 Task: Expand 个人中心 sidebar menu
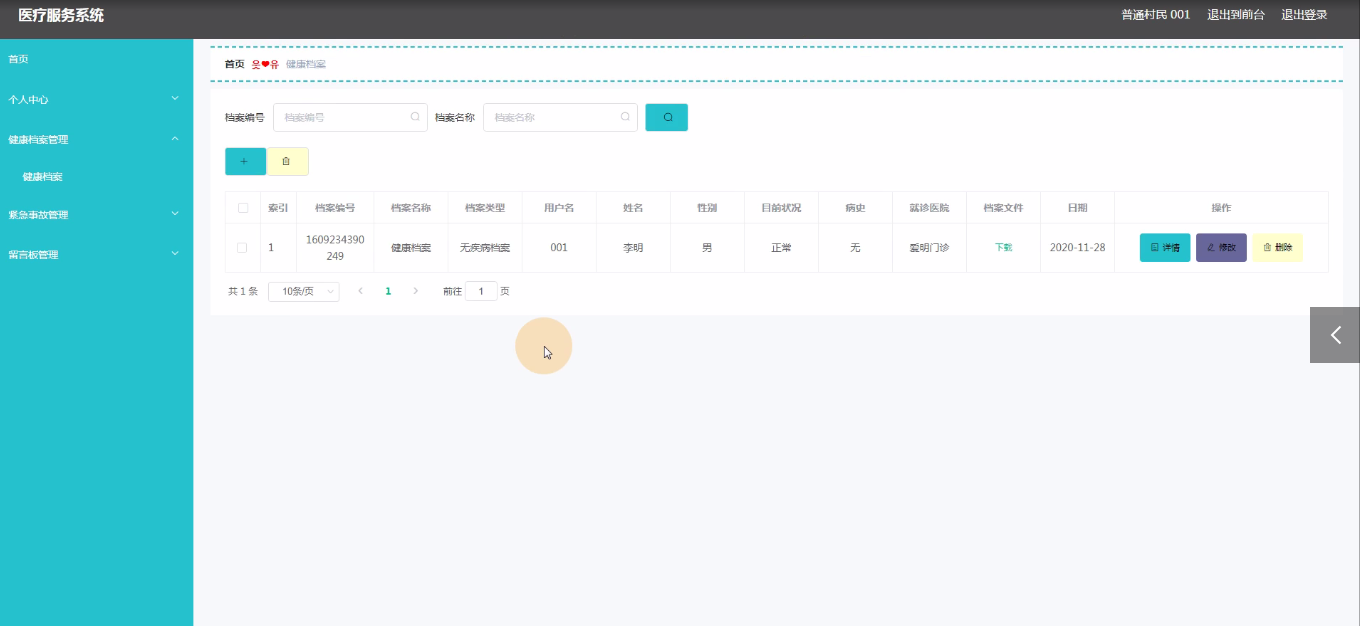(x=96, y=99)
